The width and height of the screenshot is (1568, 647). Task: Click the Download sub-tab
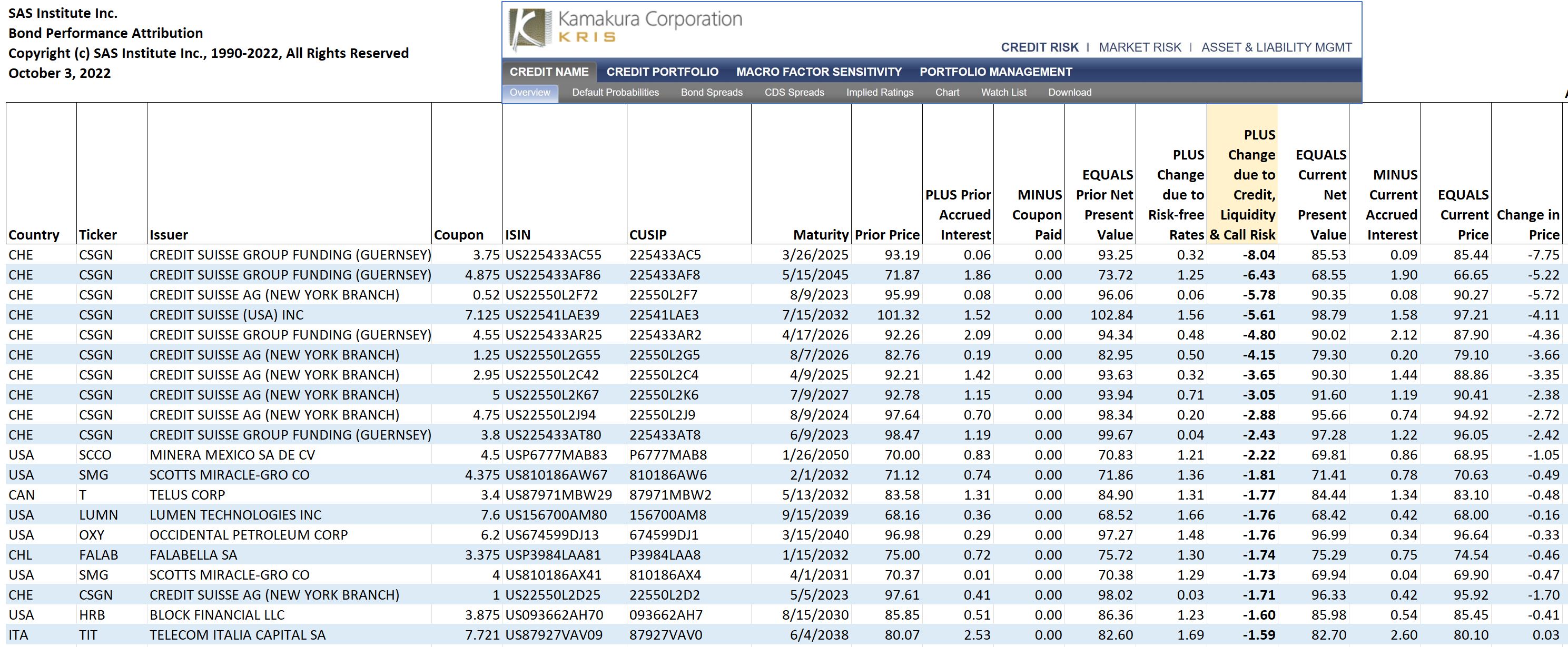click(1070, 93)
